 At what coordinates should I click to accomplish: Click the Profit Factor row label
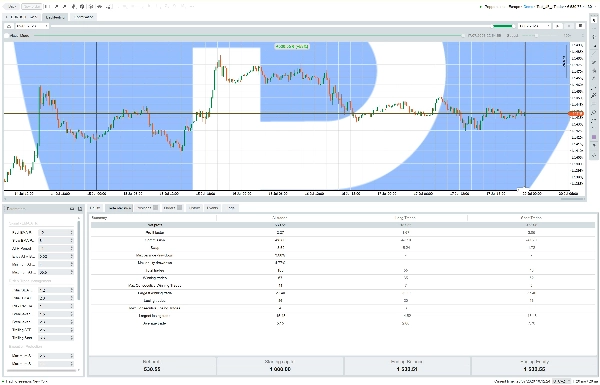(x=155, y=232)
